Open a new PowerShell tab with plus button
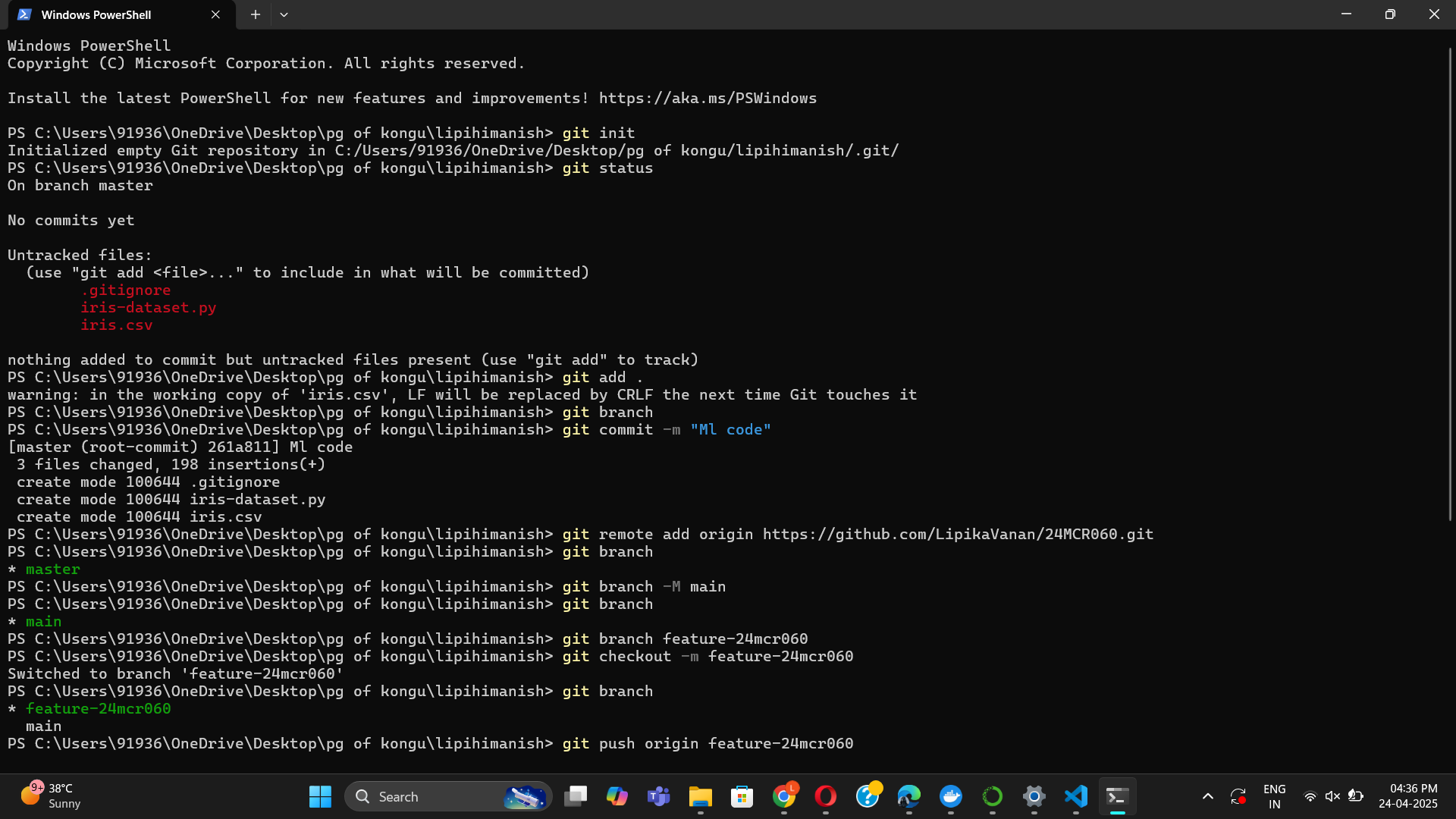 [x=256, y=14]
